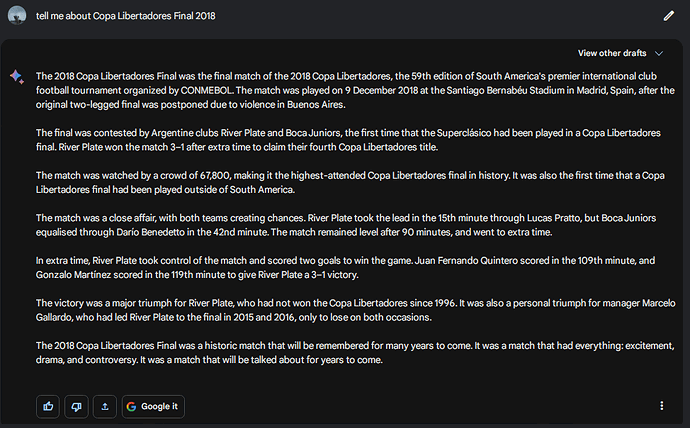Click the Google G logo
The width and height of the screenshot is (690, 428).
click(131, 406)
